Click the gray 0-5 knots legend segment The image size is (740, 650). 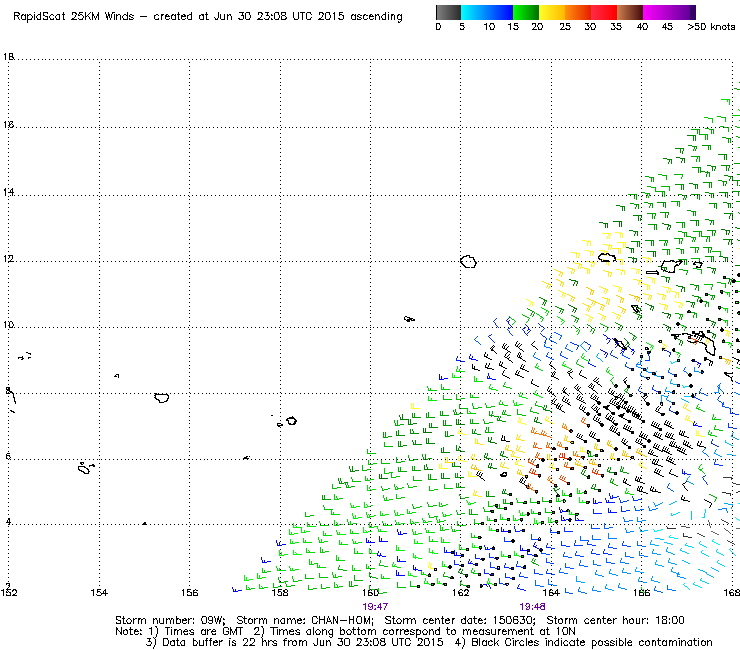[x=448, y=12]
